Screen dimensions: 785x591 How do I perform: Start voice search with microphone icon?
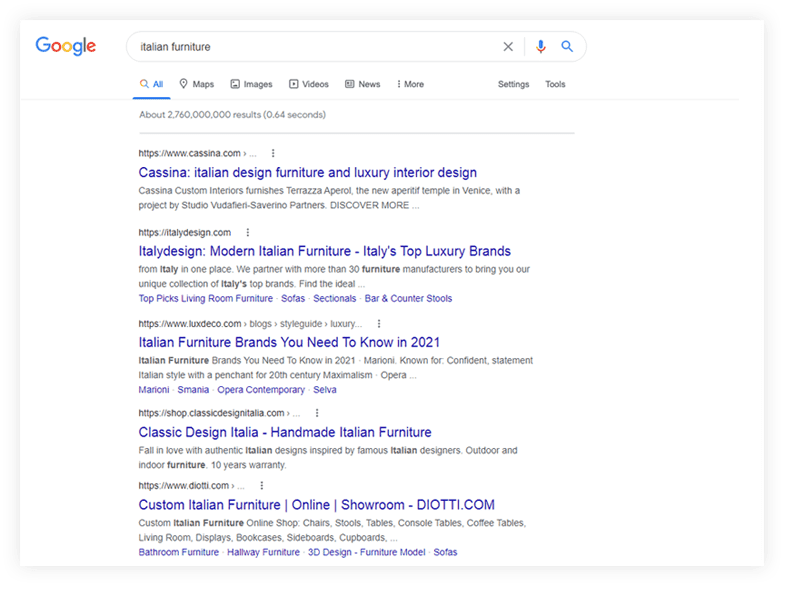point(541,47)
